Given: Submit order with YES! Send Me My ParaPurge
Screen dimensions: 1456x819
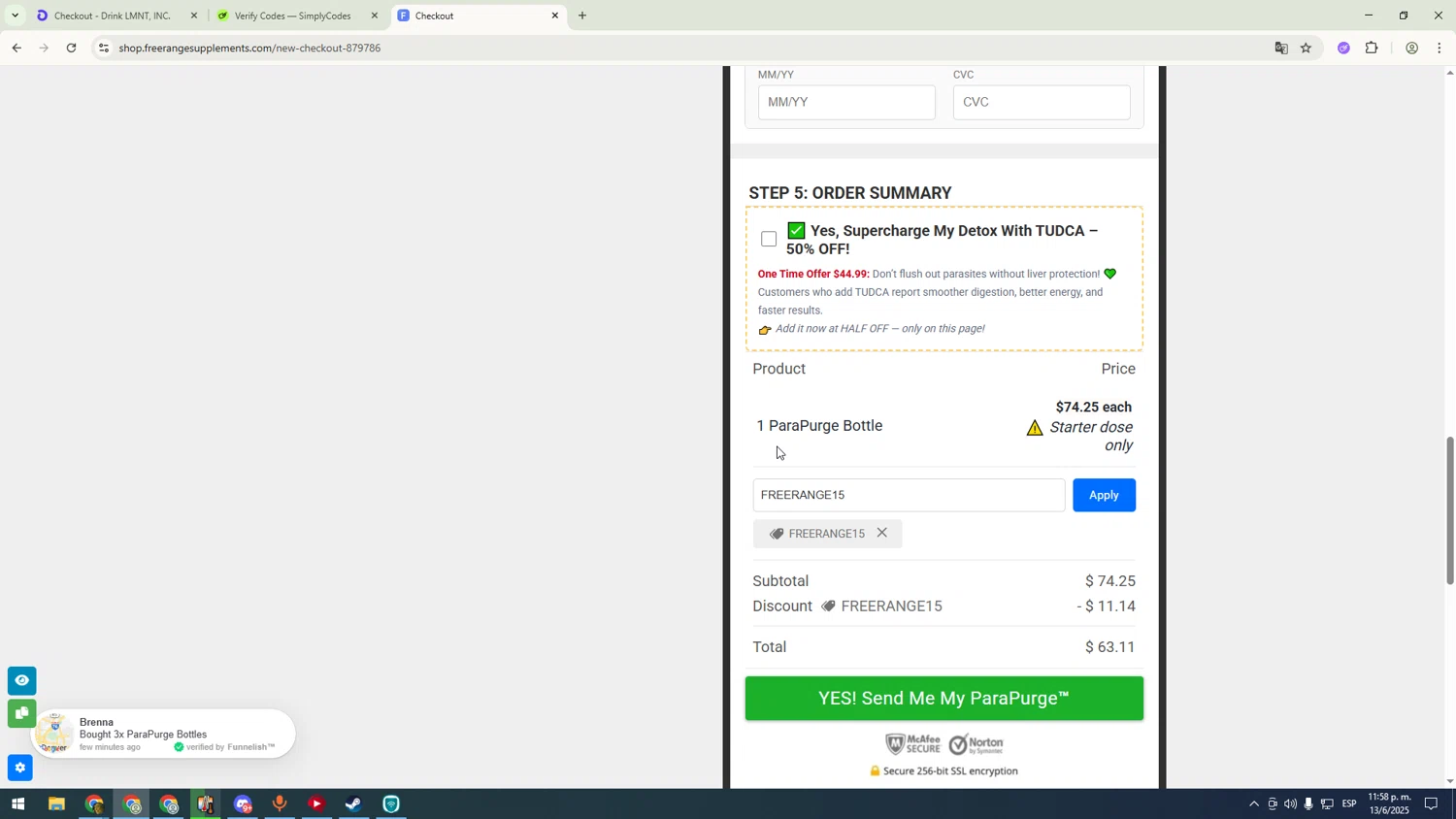Looking at the screenshot, I should [943, 699].
